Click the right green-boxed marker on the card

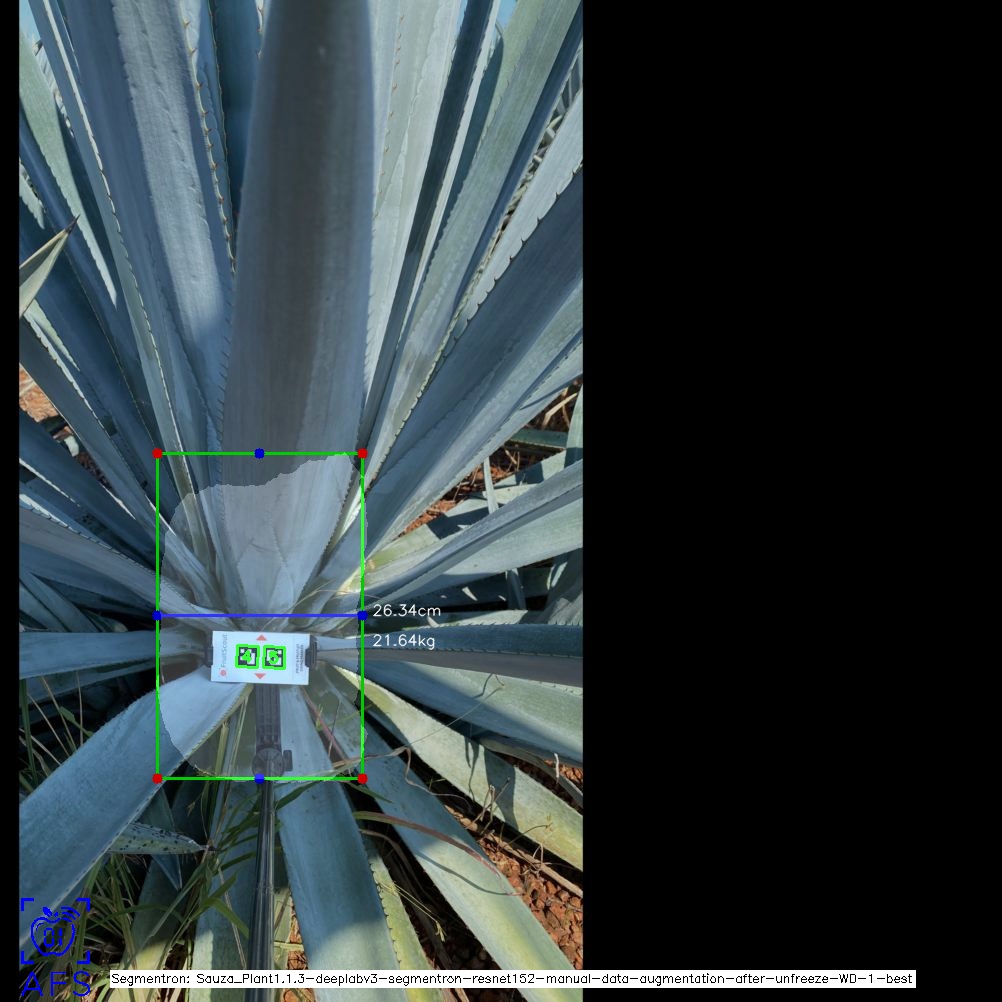pyautogui.click(x=273, y=657)
